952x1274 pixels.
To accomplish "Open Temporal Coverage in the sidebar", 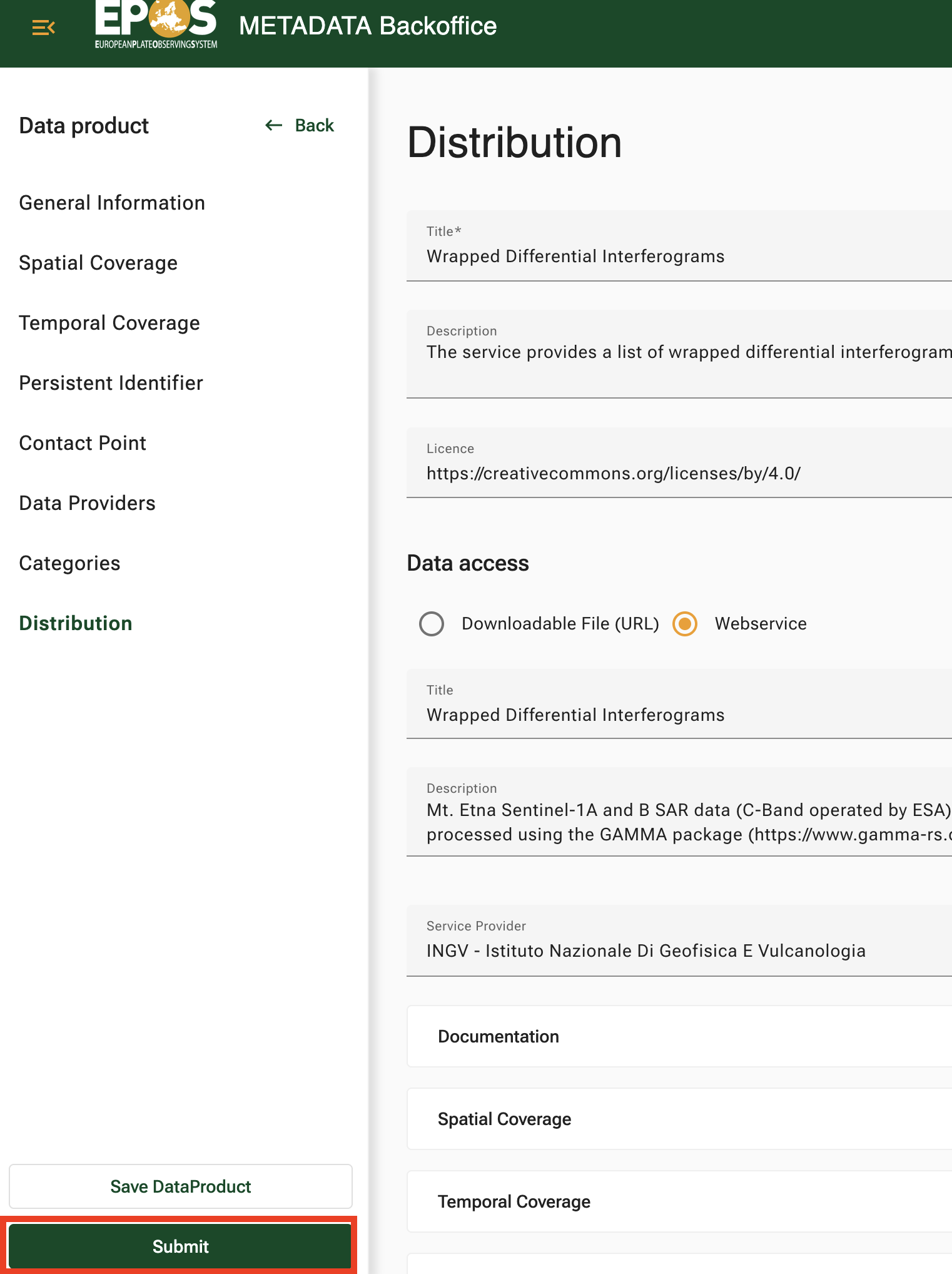I will point(109,324).
